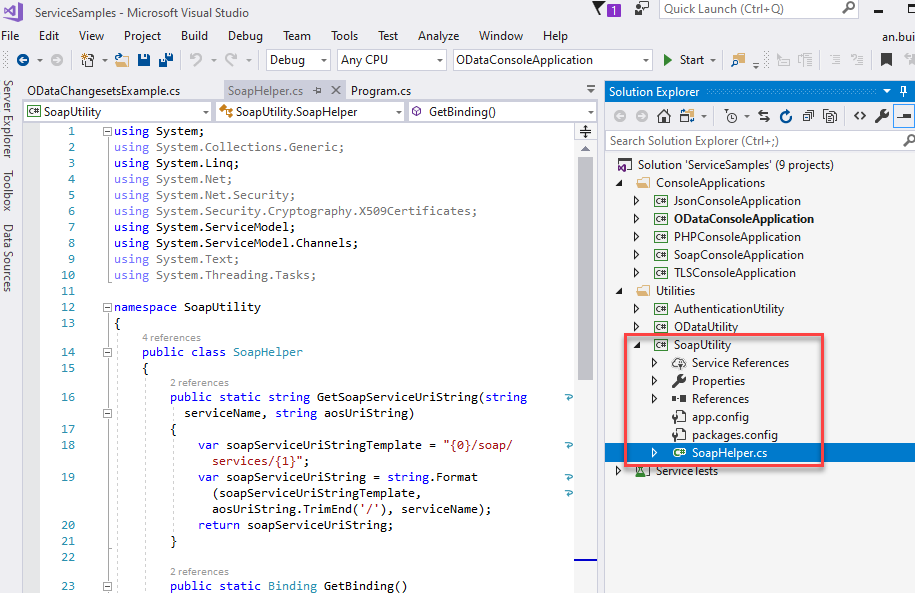Viewport: 915px width, 593px height.
Task: Save the current file with Save icon
Action: pyautogui.click(x=144, y=60)
